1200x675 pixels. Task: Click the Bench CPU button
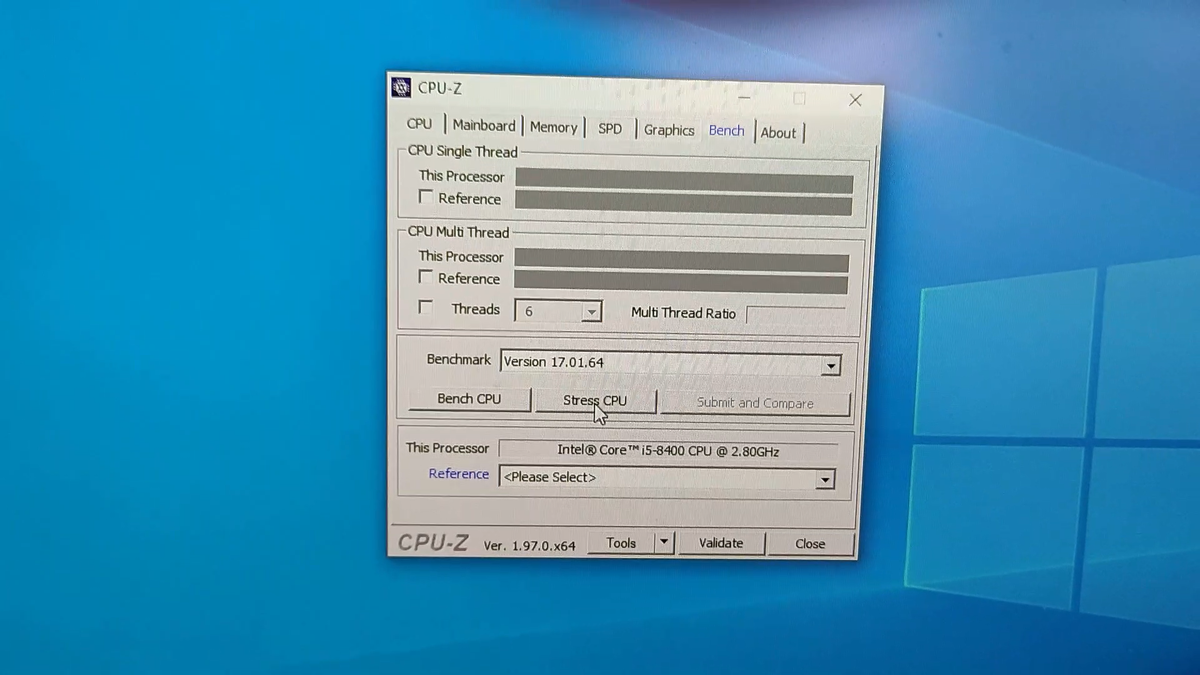click(469, 399)
